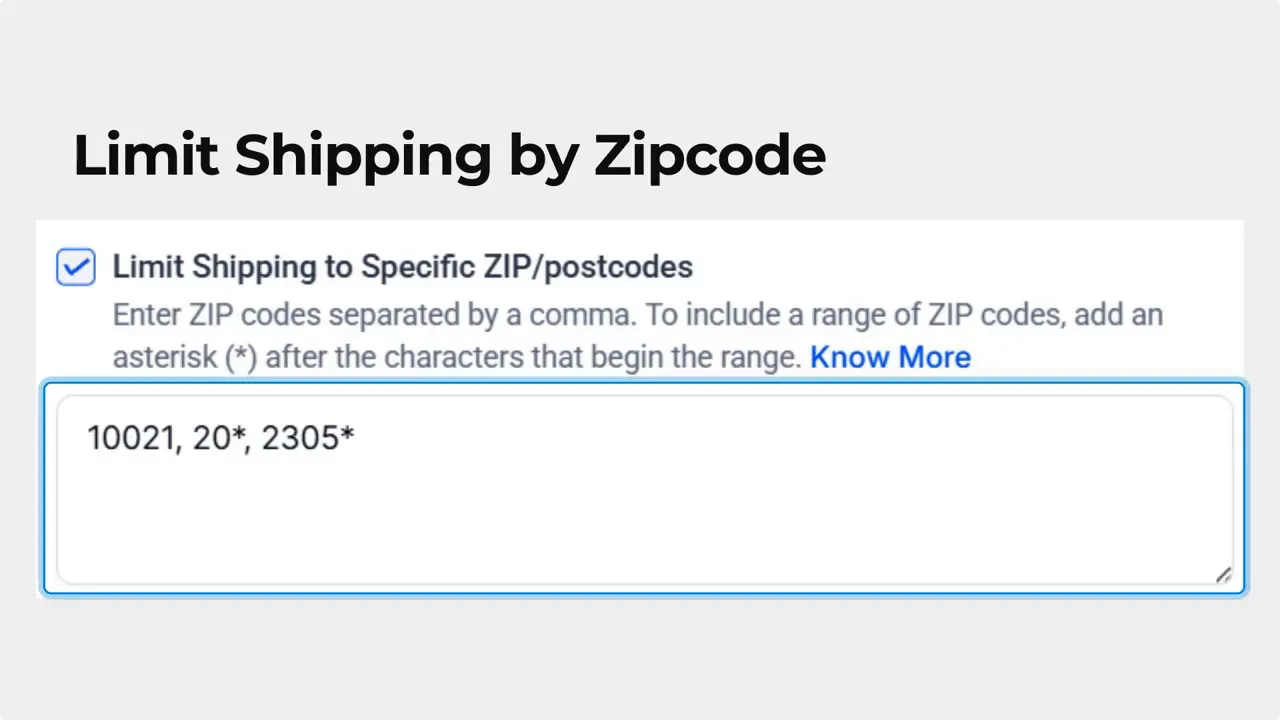Select the zip code 10021

pyautogui.click(x=130, y=437)
